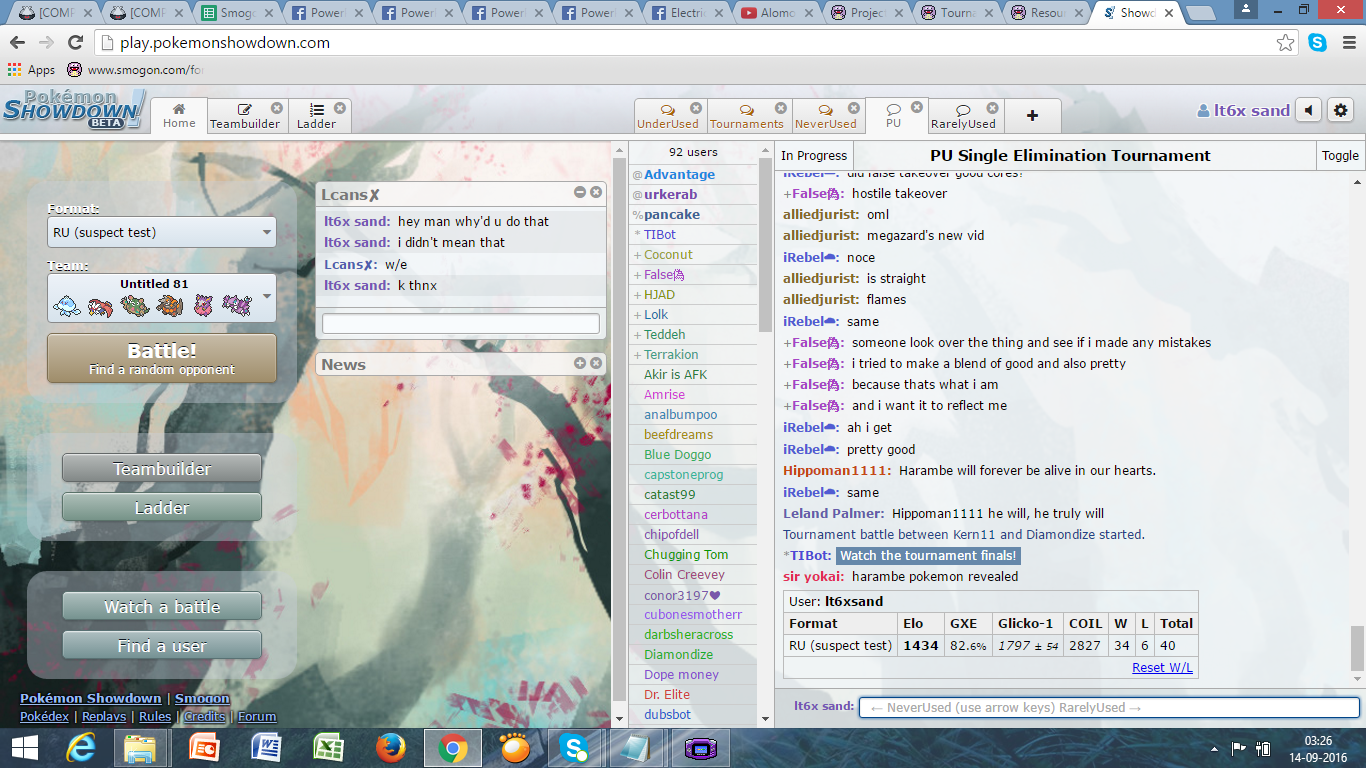1366x768 pixels.
Task: Click Watch a battle
Action: (162, 606)
